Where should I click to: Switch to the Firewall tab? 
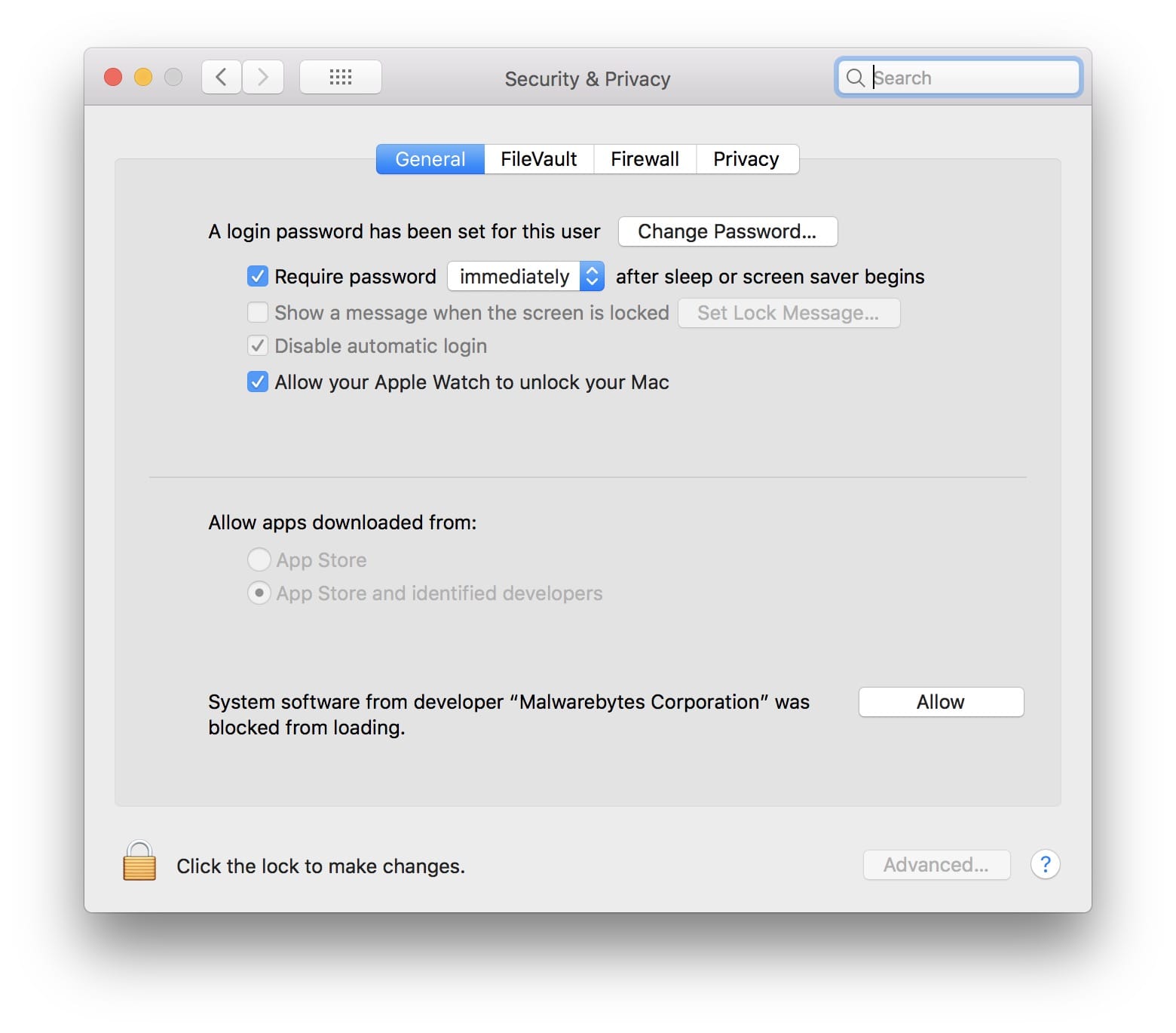(x=645, y=159)
